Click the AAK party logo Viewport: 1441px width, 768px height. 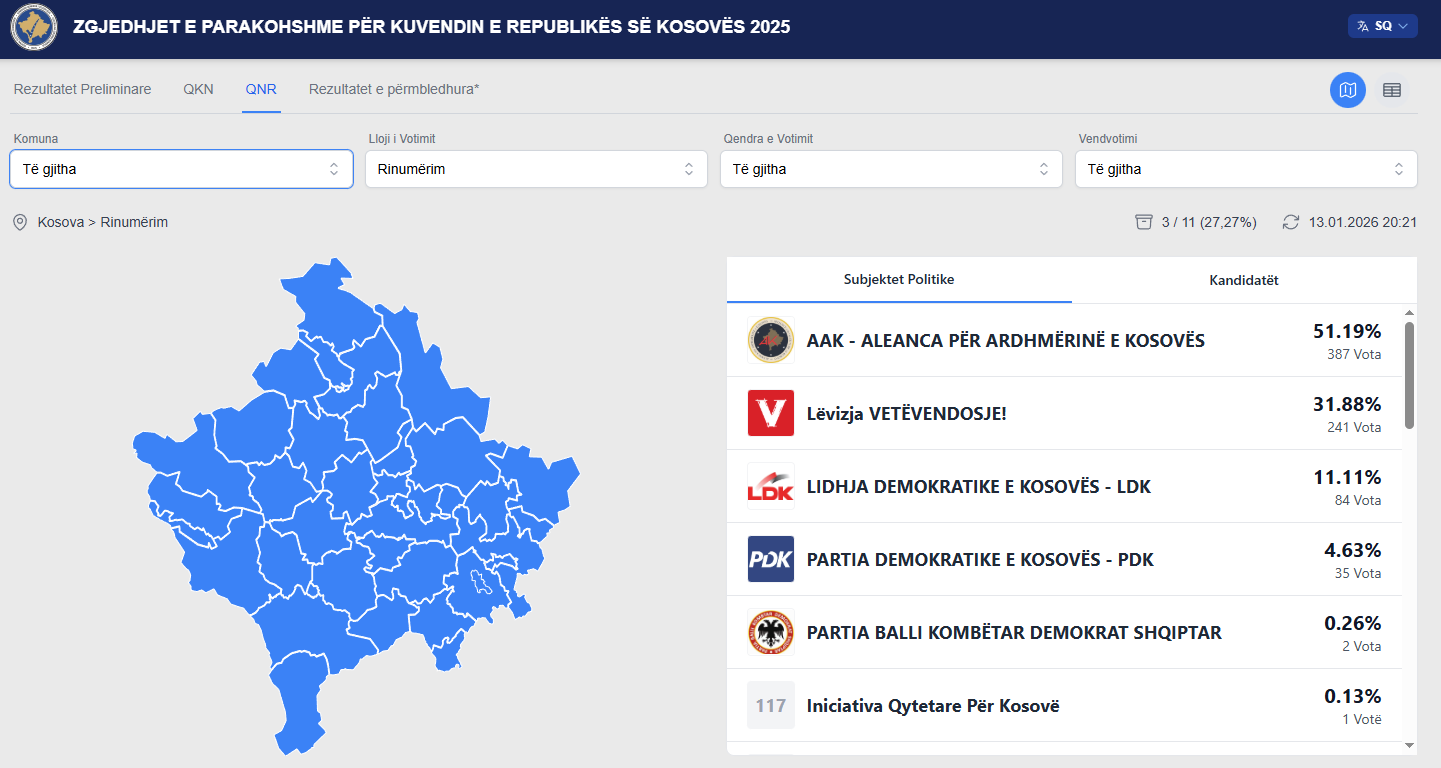770,340
